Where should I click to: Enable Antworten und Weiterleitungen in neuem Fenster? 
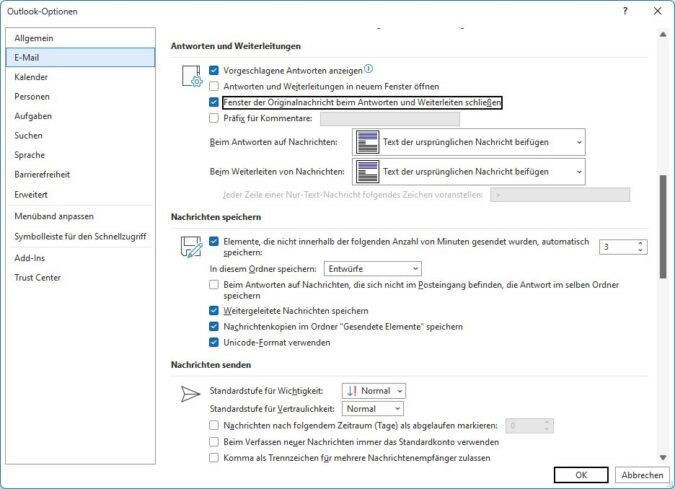(214, 86)
